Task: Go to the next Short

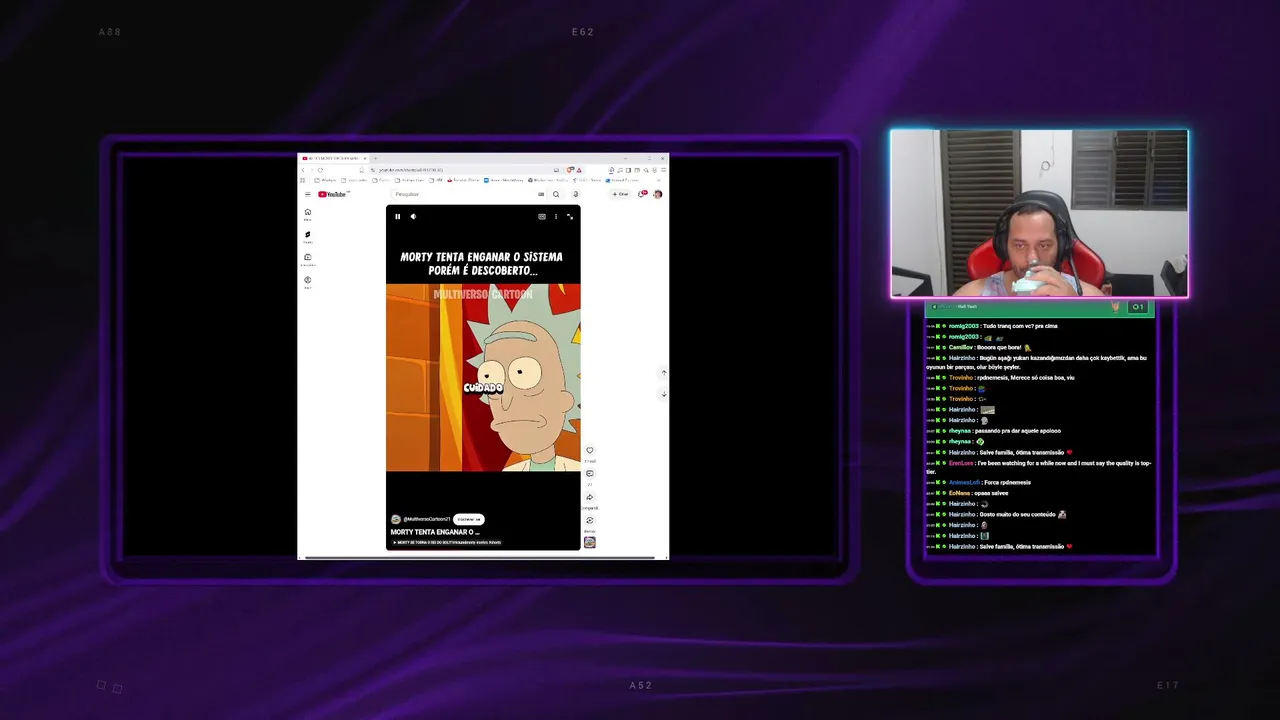Action: coord(663,394)
